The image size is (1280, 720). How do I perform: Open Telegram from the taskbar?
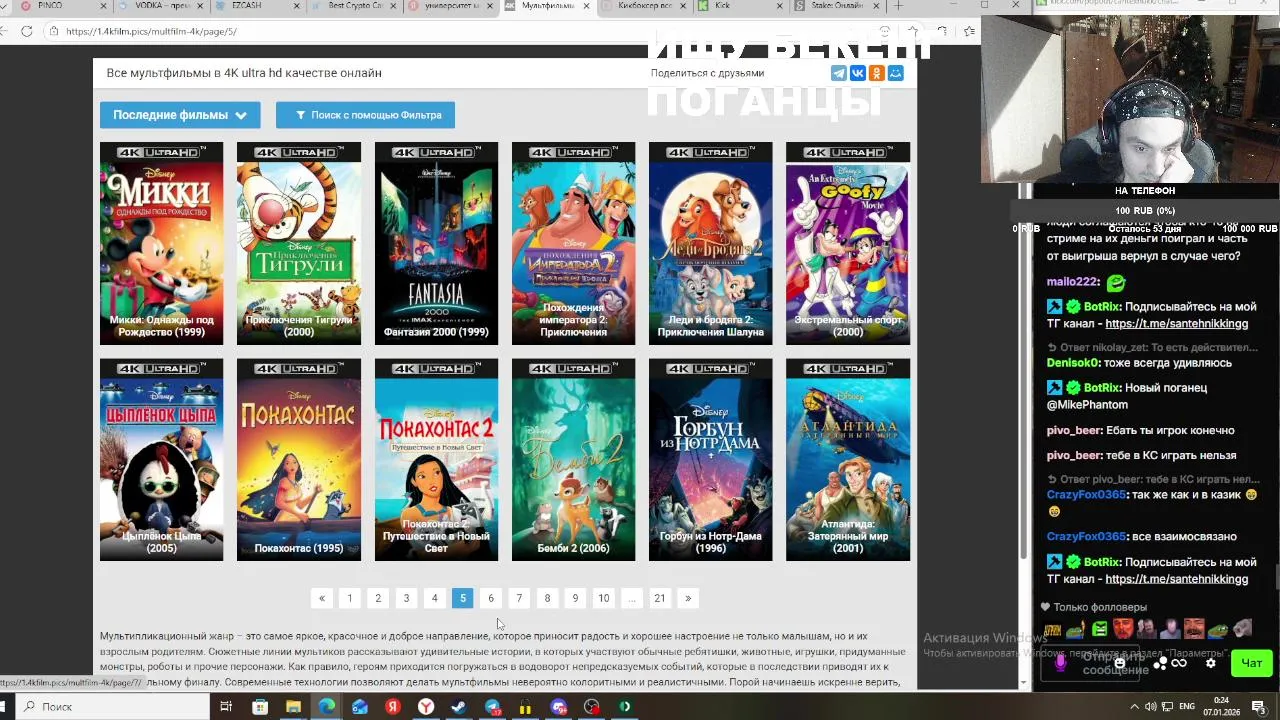click(x=492, y=707)
